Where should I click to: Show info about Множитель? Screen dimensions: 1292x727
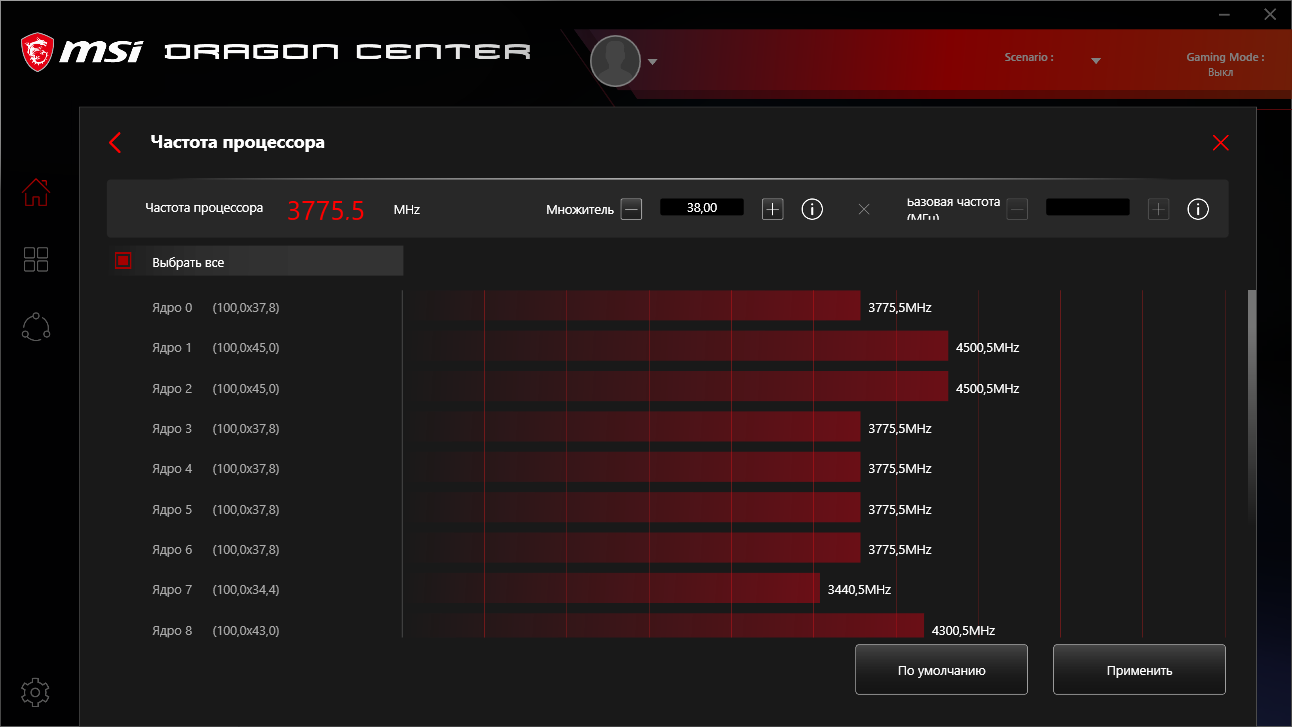(x=812, y=209)
